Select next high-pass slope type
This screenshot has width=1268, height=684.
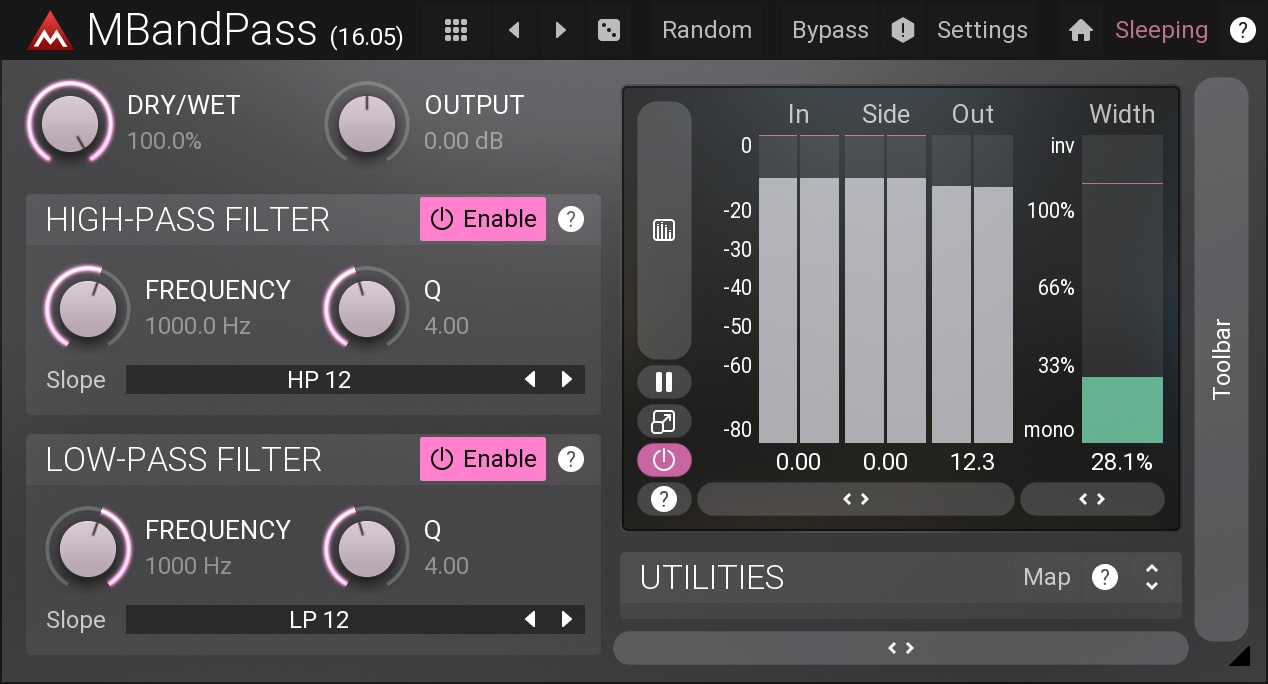(567, 380)
